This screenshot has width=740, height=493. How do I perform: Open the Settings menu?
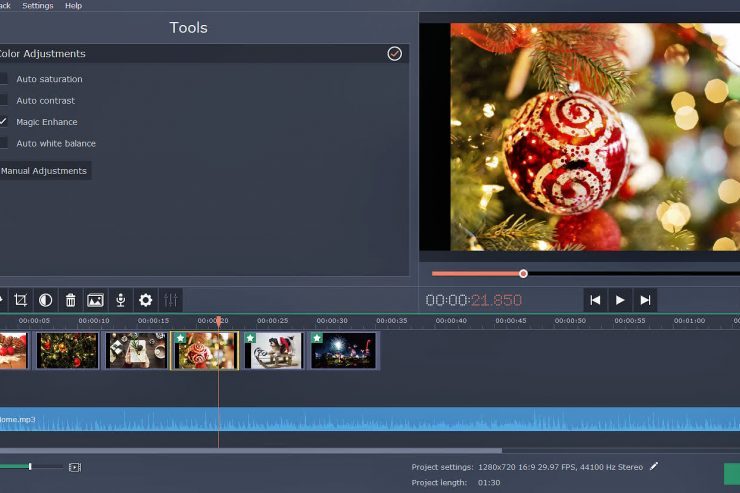point(38,6)
